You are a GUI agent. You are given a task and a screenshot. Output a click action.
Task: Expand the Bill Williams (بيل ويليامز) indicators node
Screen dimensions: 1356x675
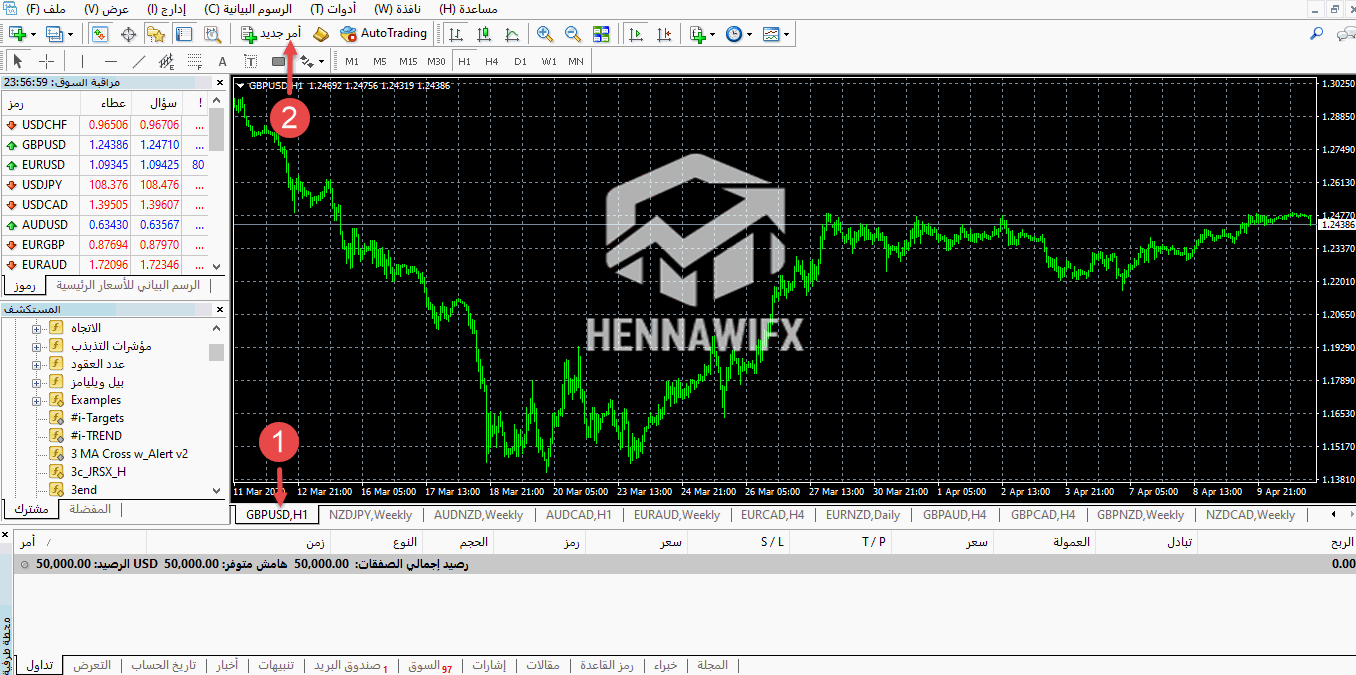37,382
